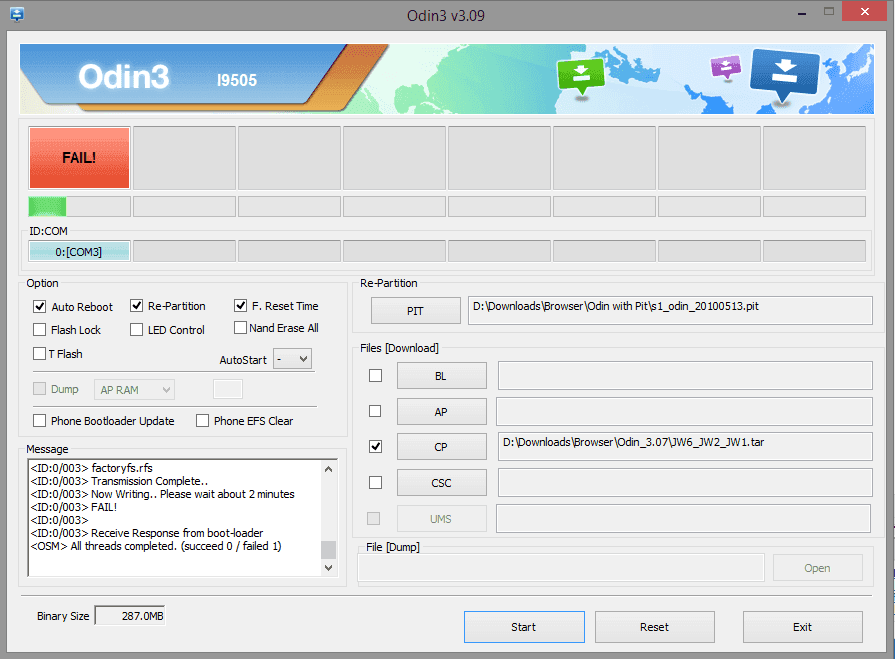Click the Start button

click(524, 627)
